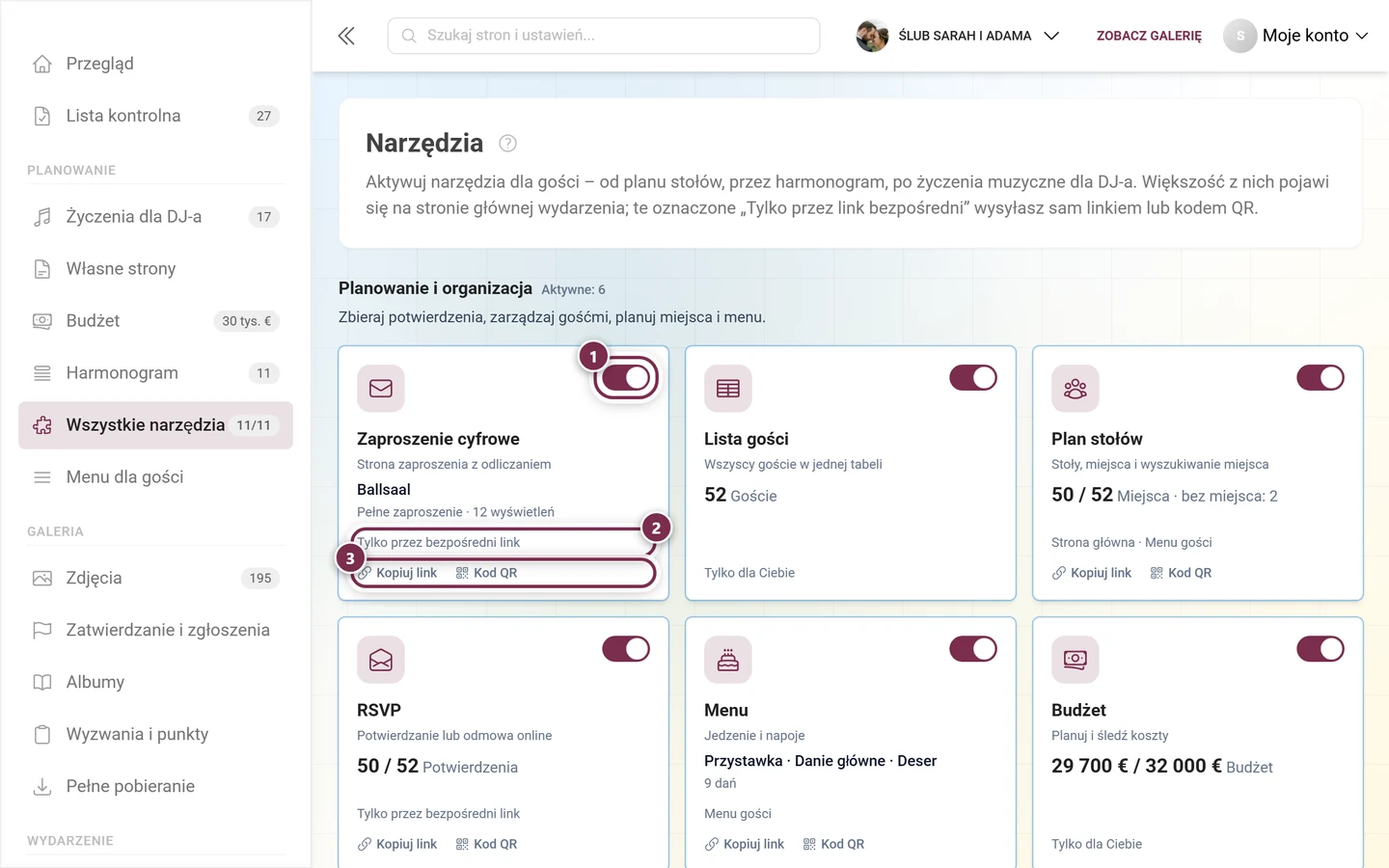Click the RSVP open envelope icon

coord(381,660)
